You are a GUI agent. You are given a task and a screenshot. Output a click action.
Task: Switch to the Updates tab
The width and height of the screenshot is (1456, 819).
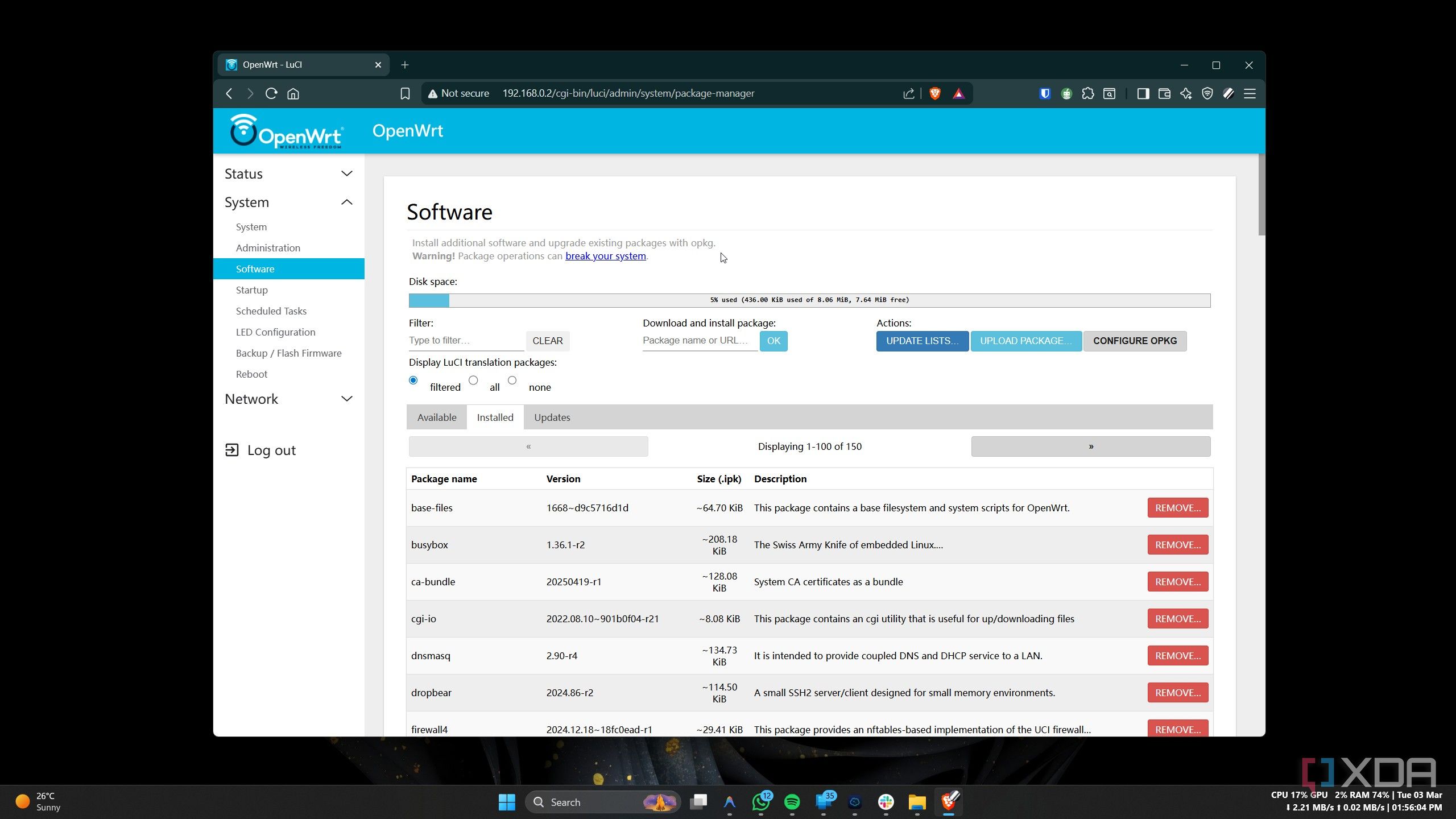click(x=552, y=417)
